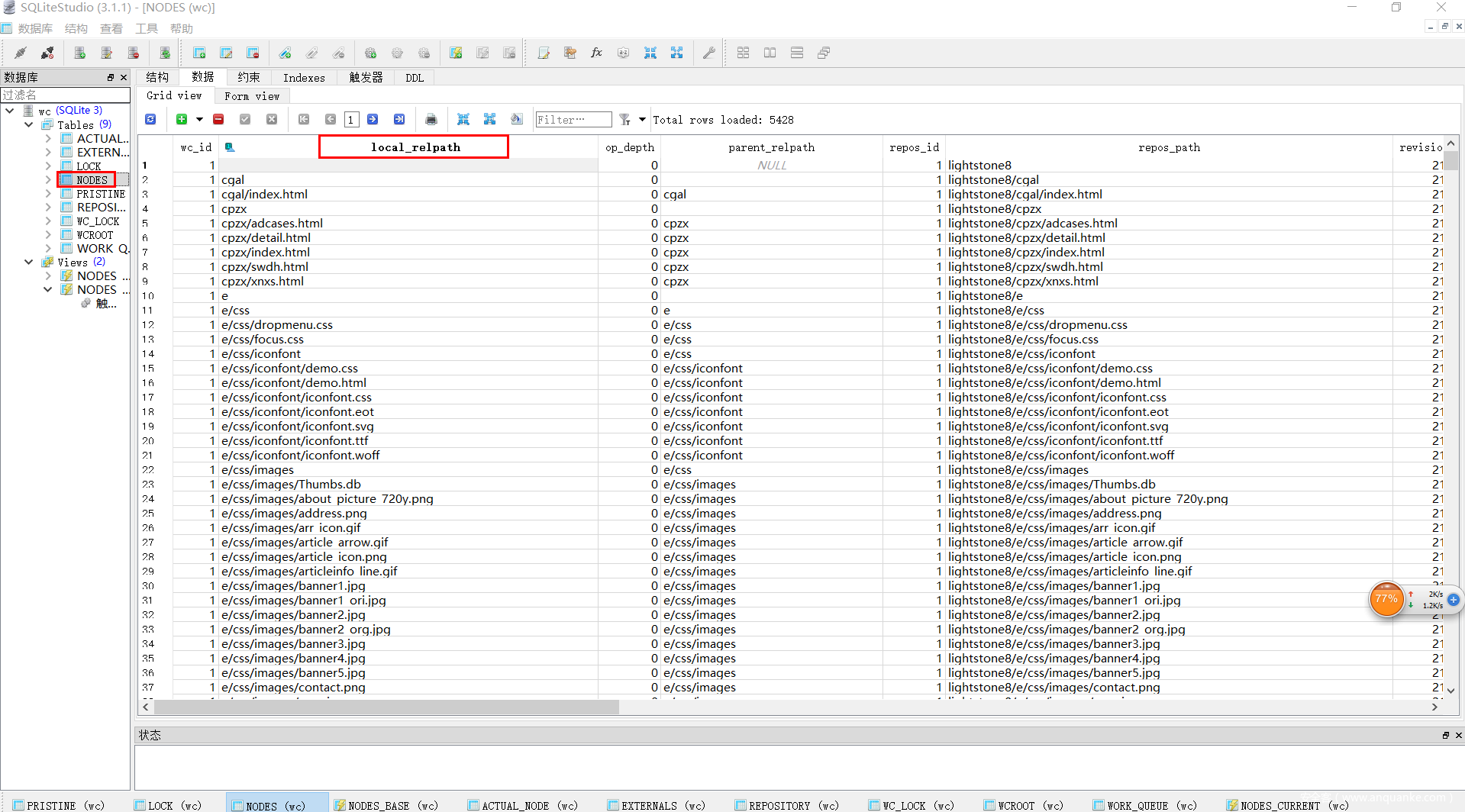Click the SQL function editor fx icon
Image resolution: width=1465 pixels, height=812 pixels.
coord(596,53)
